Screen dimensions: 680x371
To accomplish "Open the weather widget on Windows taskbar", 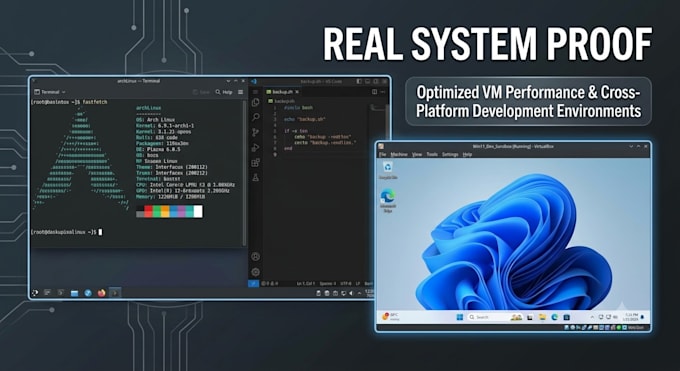I will click(390, 317).
